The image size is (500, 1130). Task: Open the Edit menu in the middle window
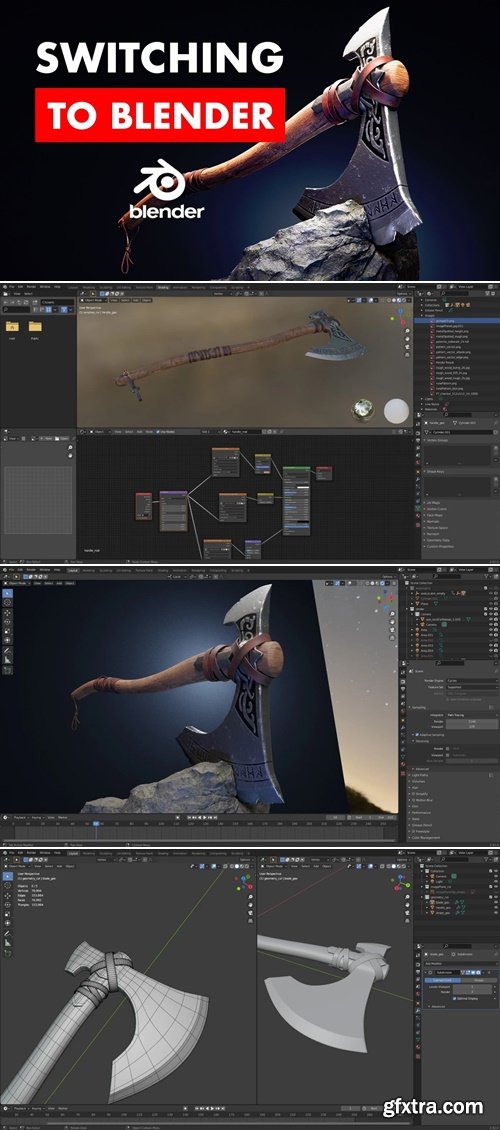[x=21, y=570]
